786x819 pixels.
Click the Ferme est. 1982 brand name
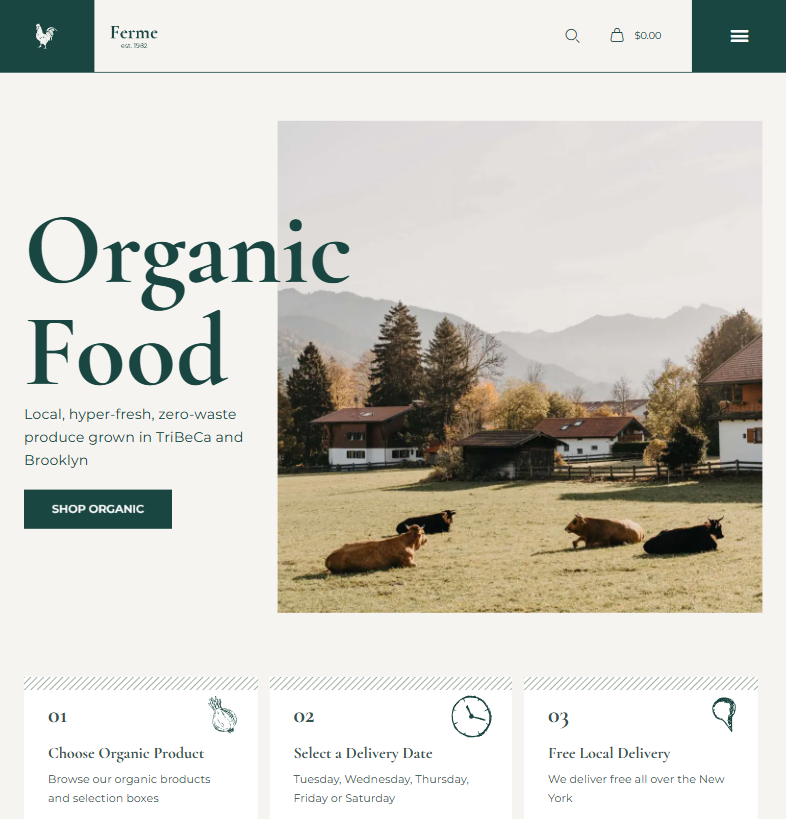coord(134,37)
